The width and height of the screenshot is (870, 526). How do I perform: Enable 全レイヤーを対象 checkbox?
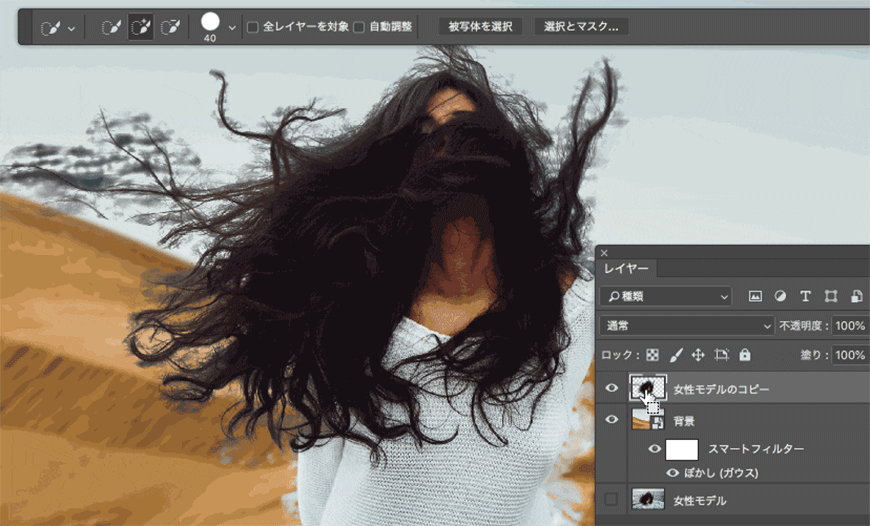coord(253,27)
